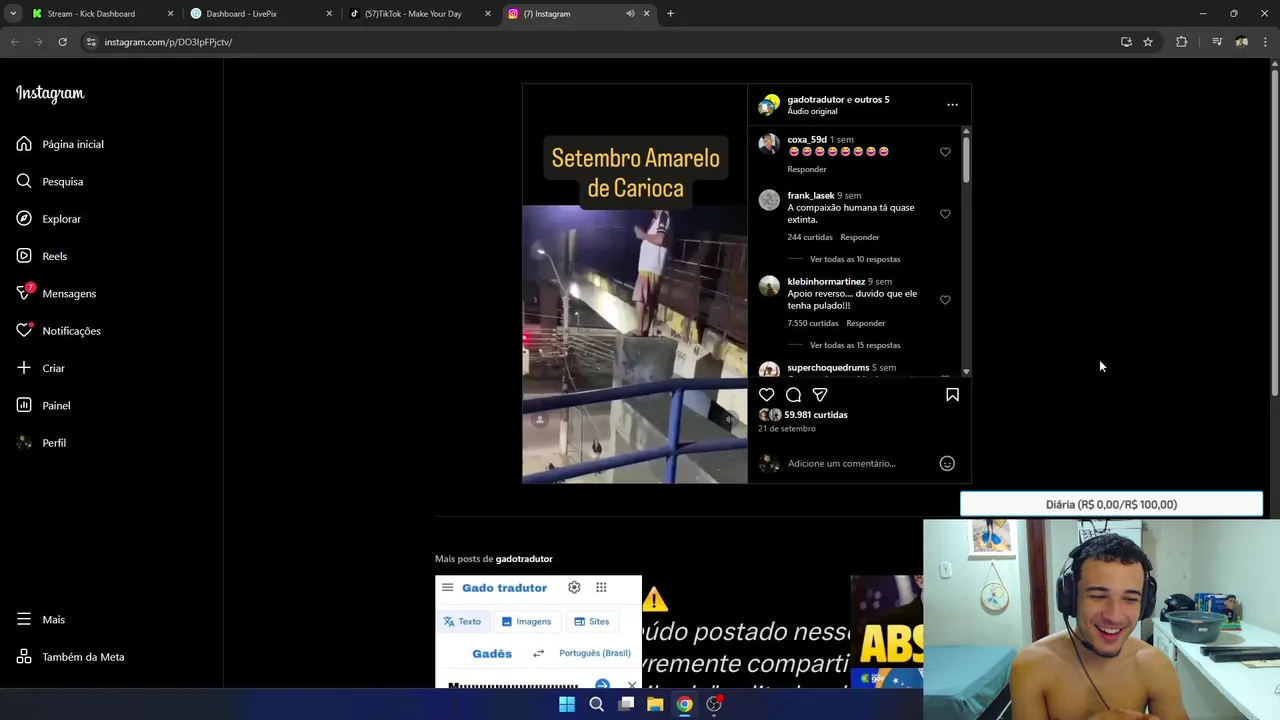Bookmark this page with star icon
Viewport: 1280px width, 720px height.
[1148, 42]
